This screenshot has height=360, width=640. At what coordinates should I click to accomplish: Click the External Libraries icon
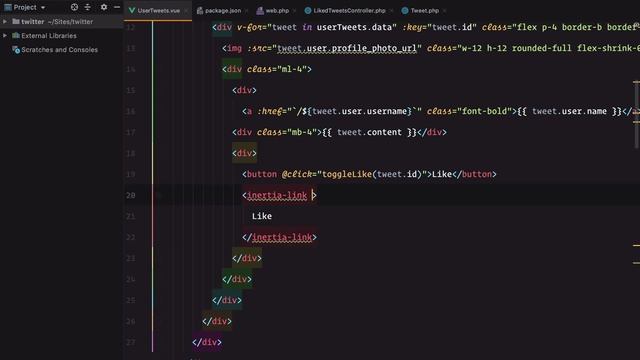[16, 36]
